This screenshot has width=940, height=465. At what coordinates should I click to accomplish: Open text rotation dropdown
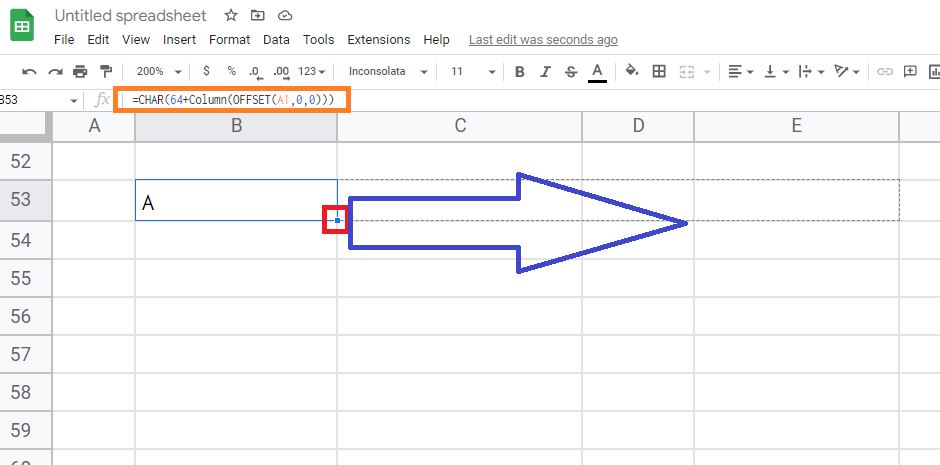pos(847,72)
